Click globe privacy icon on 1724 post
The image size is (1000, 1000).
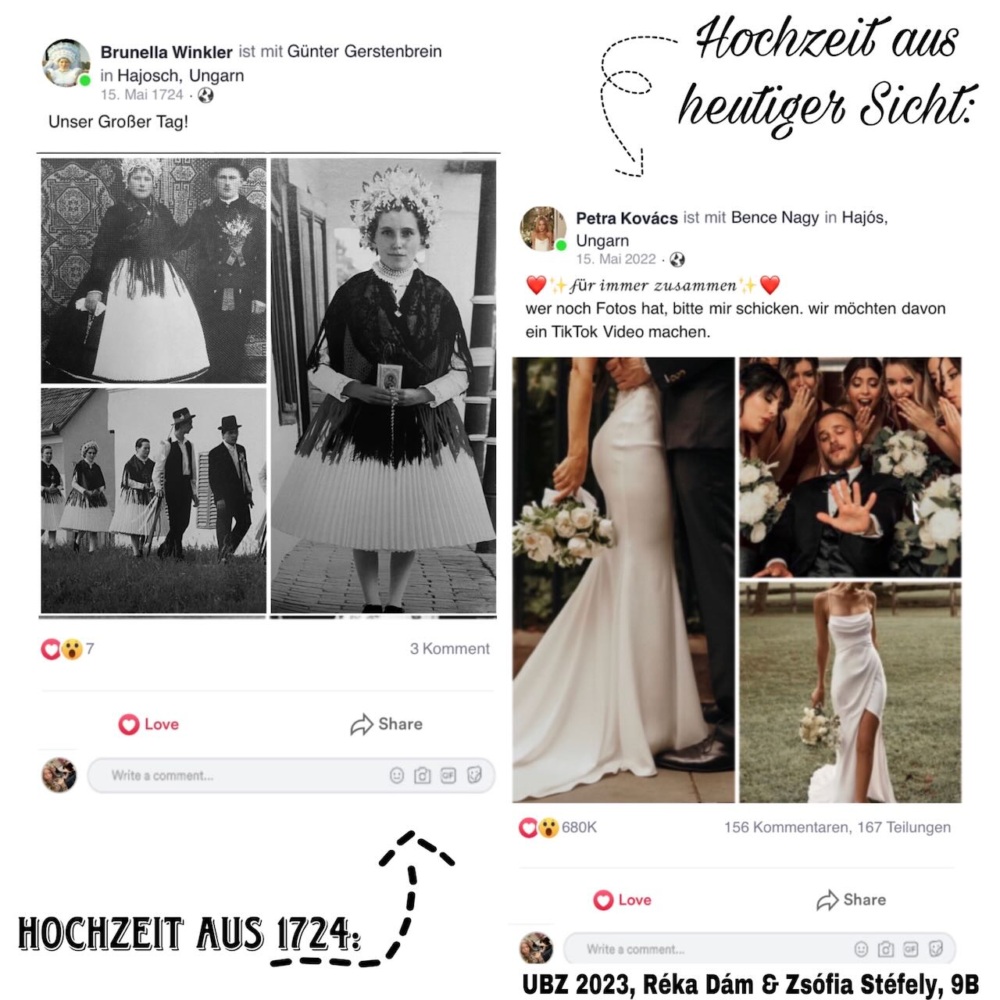pyautogui.click(x=205, y=95)
